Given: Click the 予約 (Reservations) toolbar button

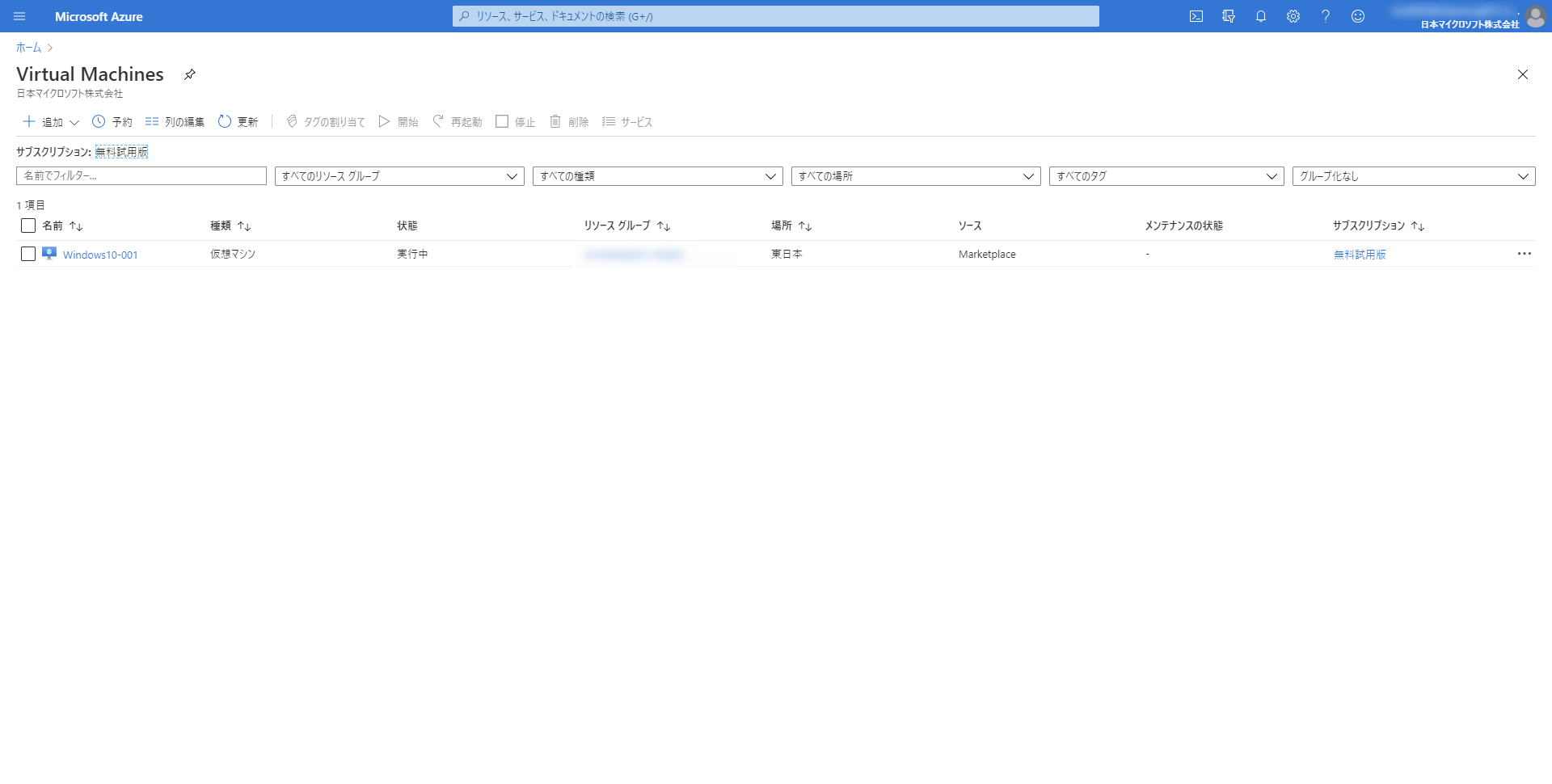Looking at the screenshot, I should tap(112, 122).
